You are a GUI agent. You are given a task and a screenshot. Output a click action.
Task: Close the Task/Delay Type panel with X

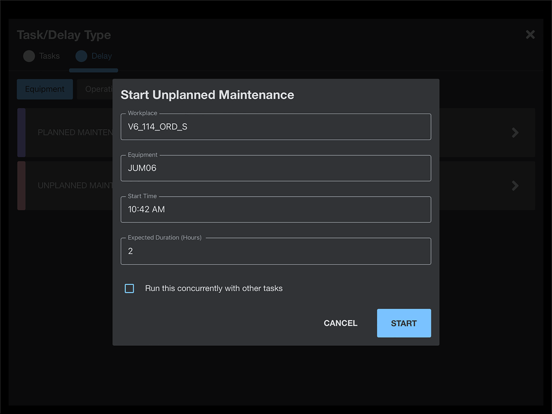point(530,34)
